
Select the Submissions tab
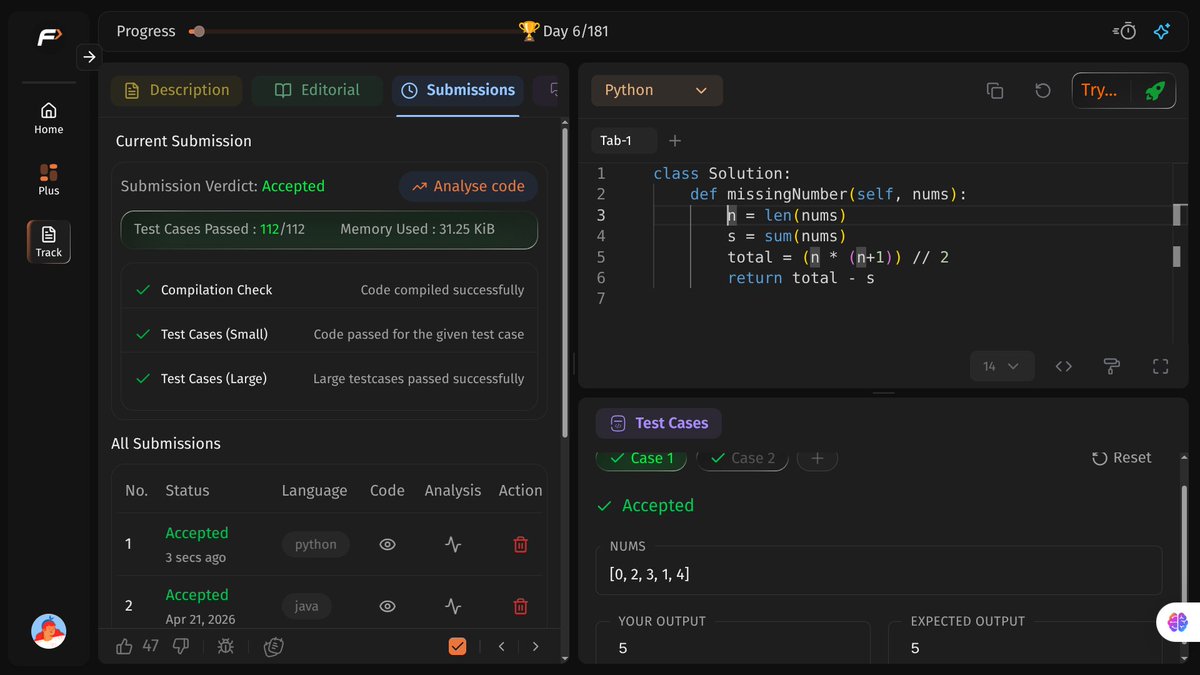[458, 90]
